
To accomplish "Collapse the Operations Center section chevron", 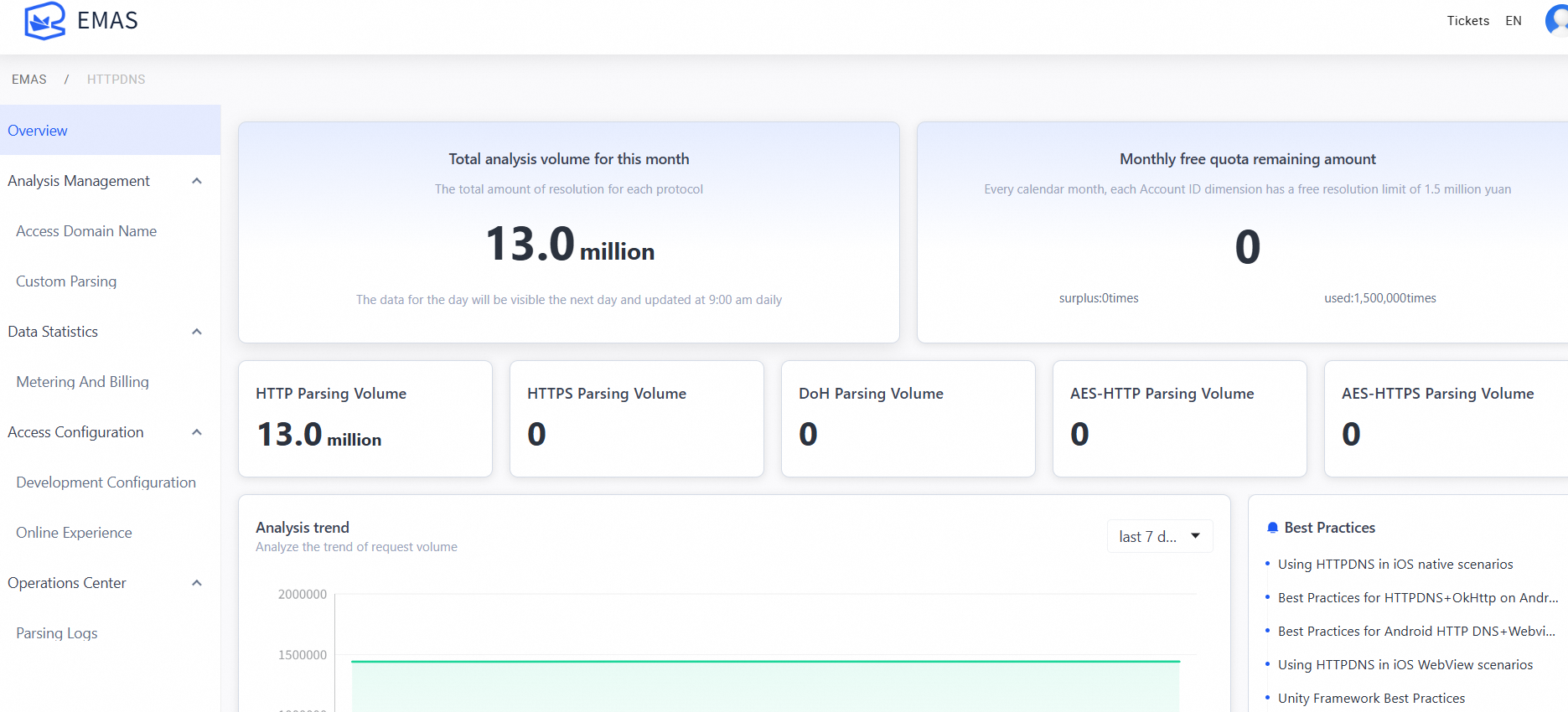I will tap(197, 583).
